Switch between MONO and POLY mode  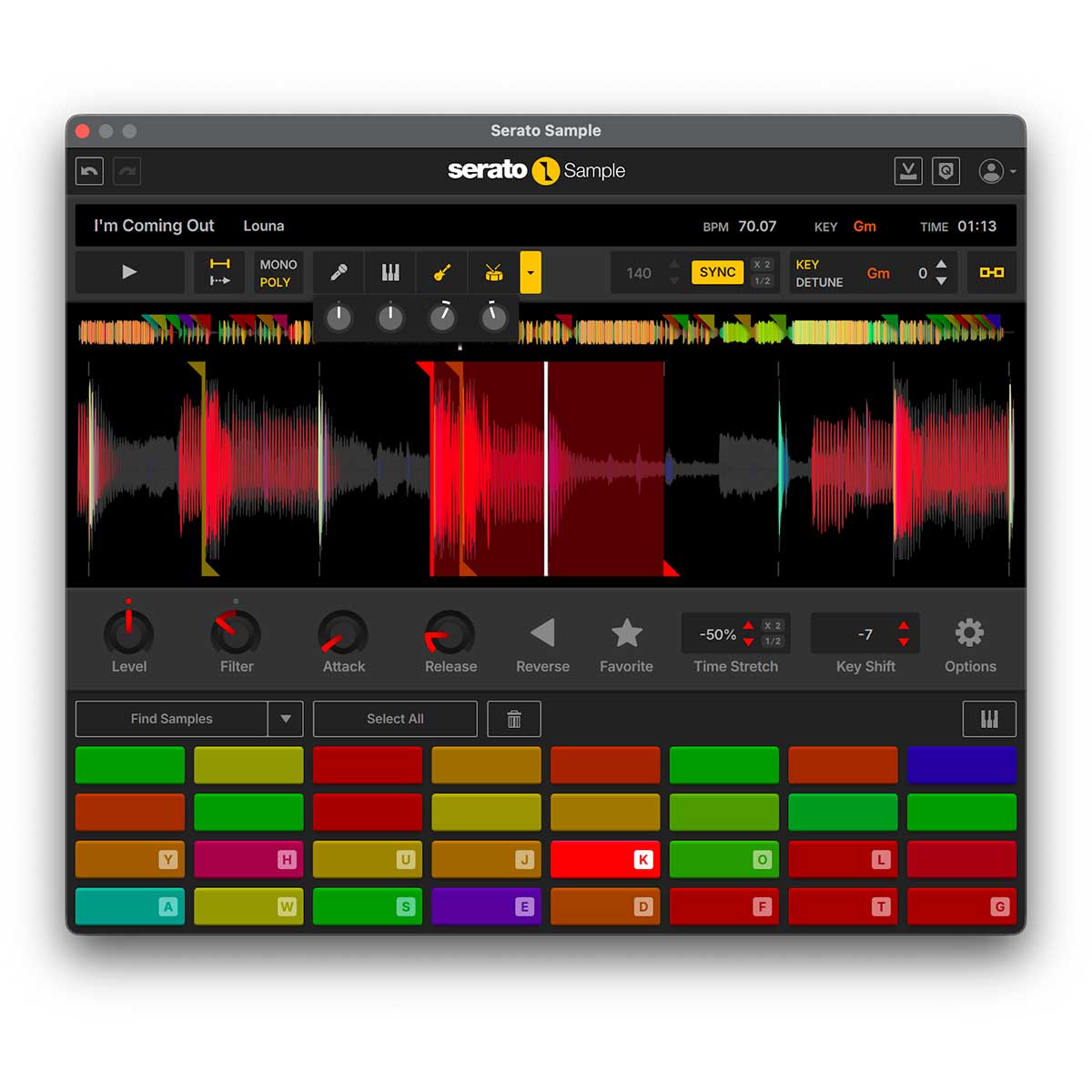[x=277, y=272]
